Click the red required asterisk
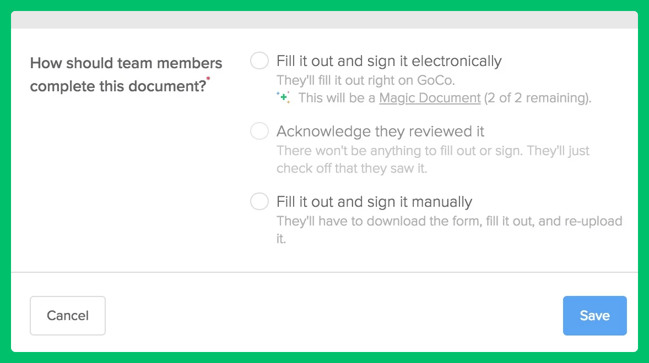649x363 pixels. 208,78
